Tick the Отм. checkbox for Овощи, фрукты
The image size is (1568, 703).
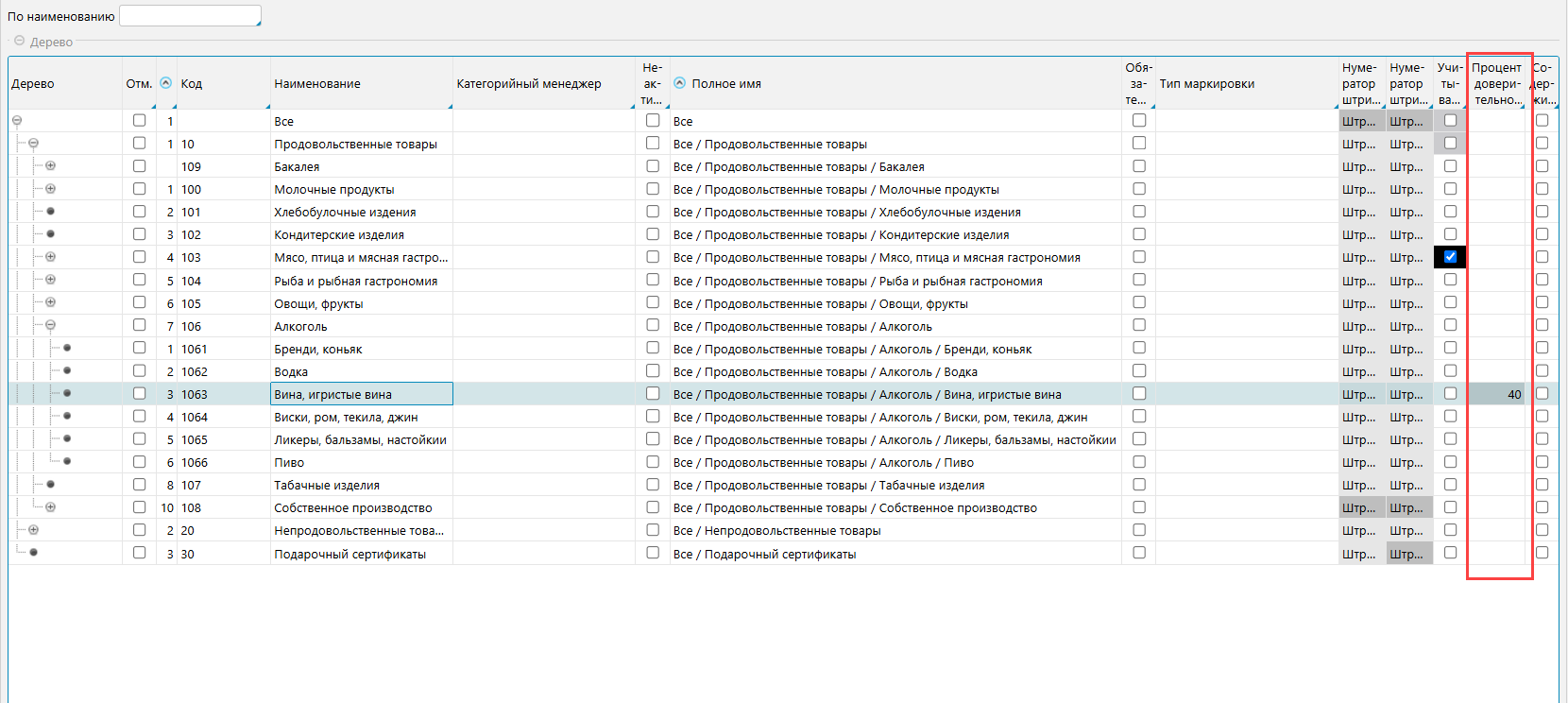coord(139,302)
